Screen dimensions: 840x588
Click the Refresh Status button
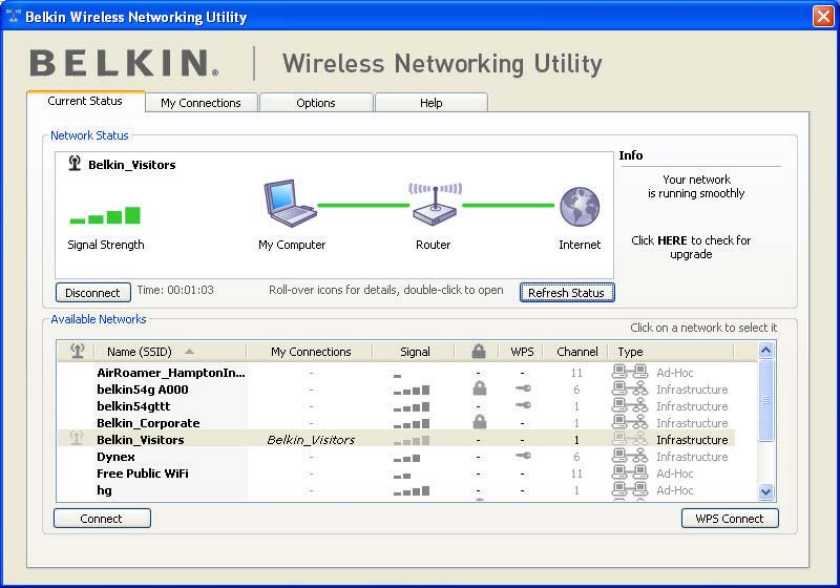pos(566,293)
